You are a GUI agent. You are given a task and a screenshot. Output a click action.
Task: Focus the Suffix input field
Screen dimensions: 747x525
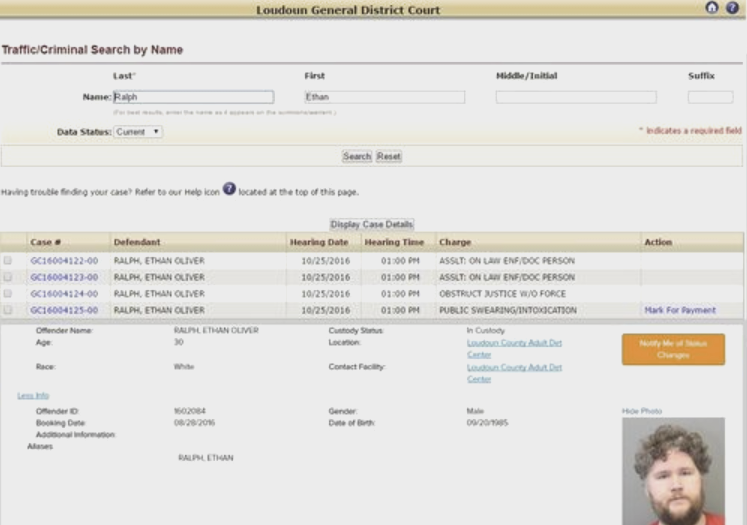(710, 97)
